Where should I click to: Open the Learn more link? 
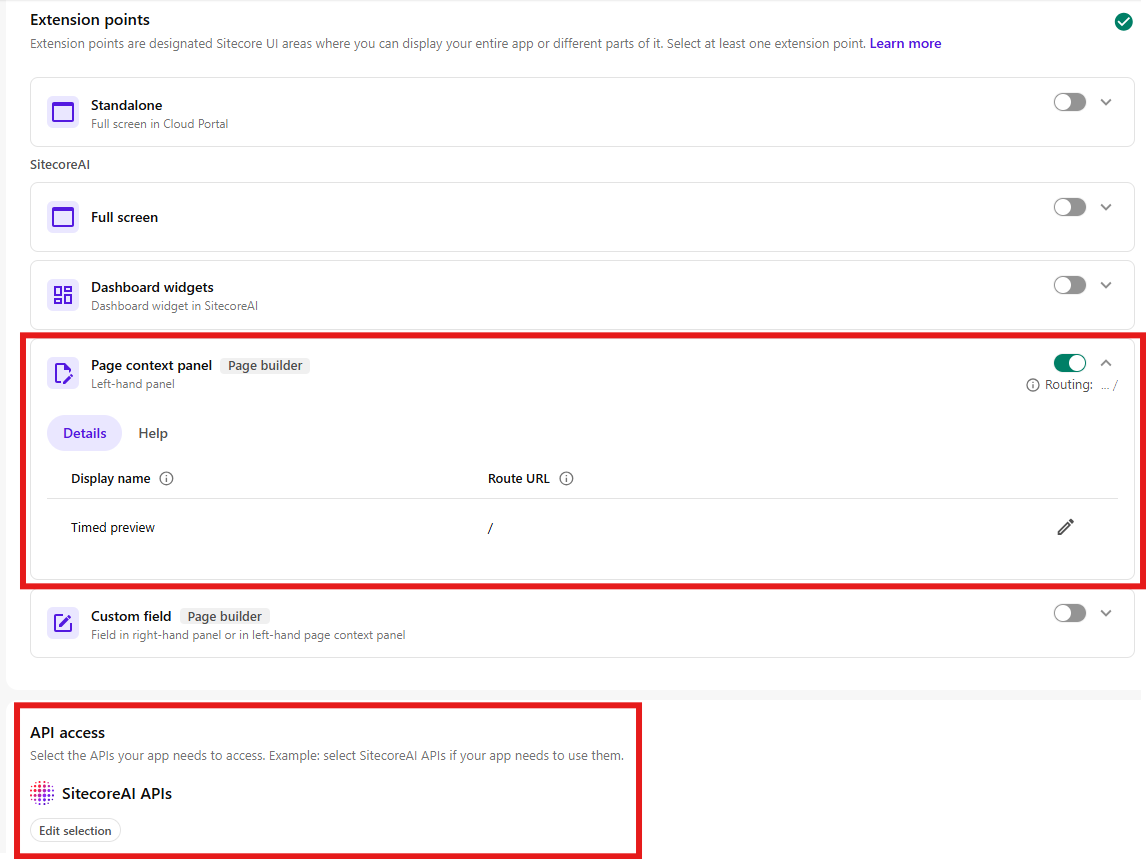click(x=905, y=44)
